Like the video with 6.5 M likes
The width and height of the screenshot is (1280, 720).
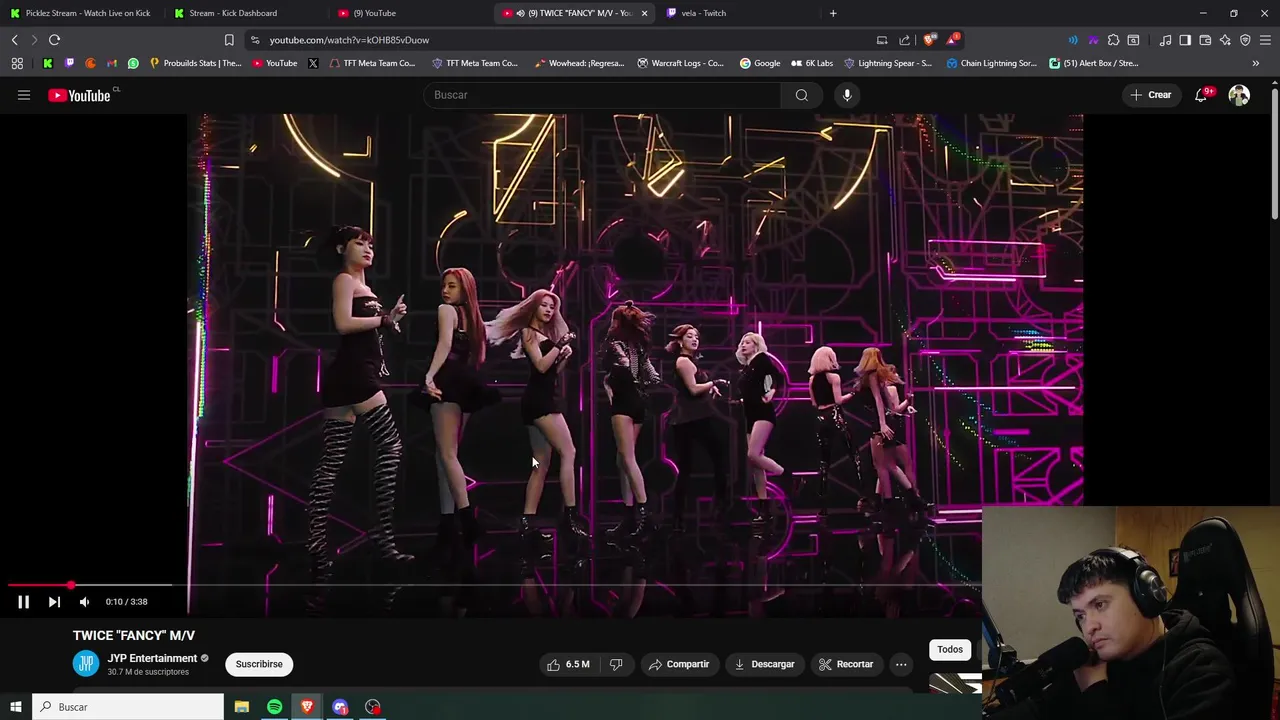pos(568,664)
